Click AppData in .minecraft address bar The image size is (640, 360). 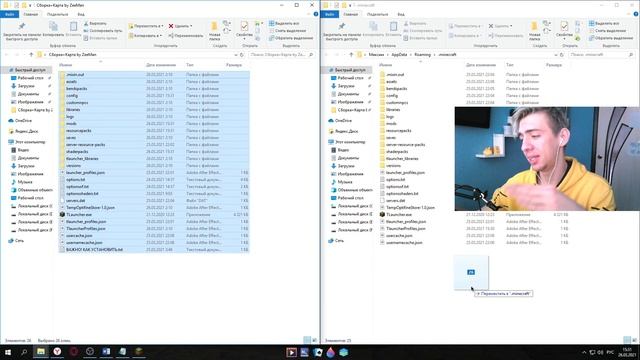coord(399,54)
